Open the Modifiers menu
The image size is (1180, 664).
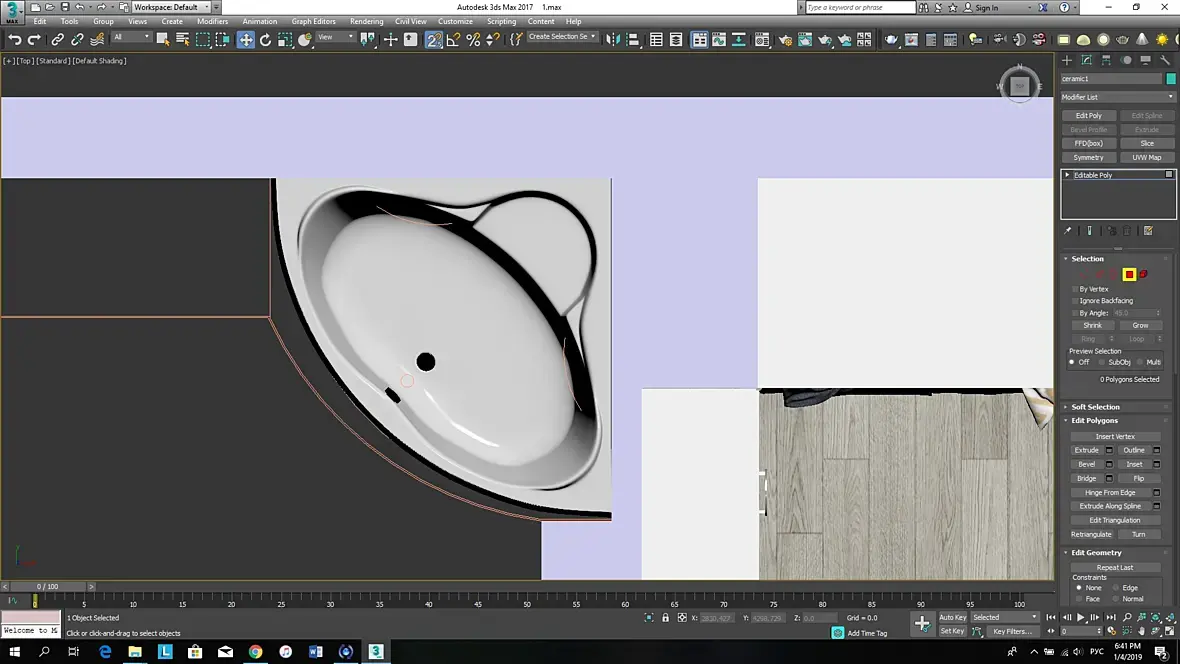[212, 21]
